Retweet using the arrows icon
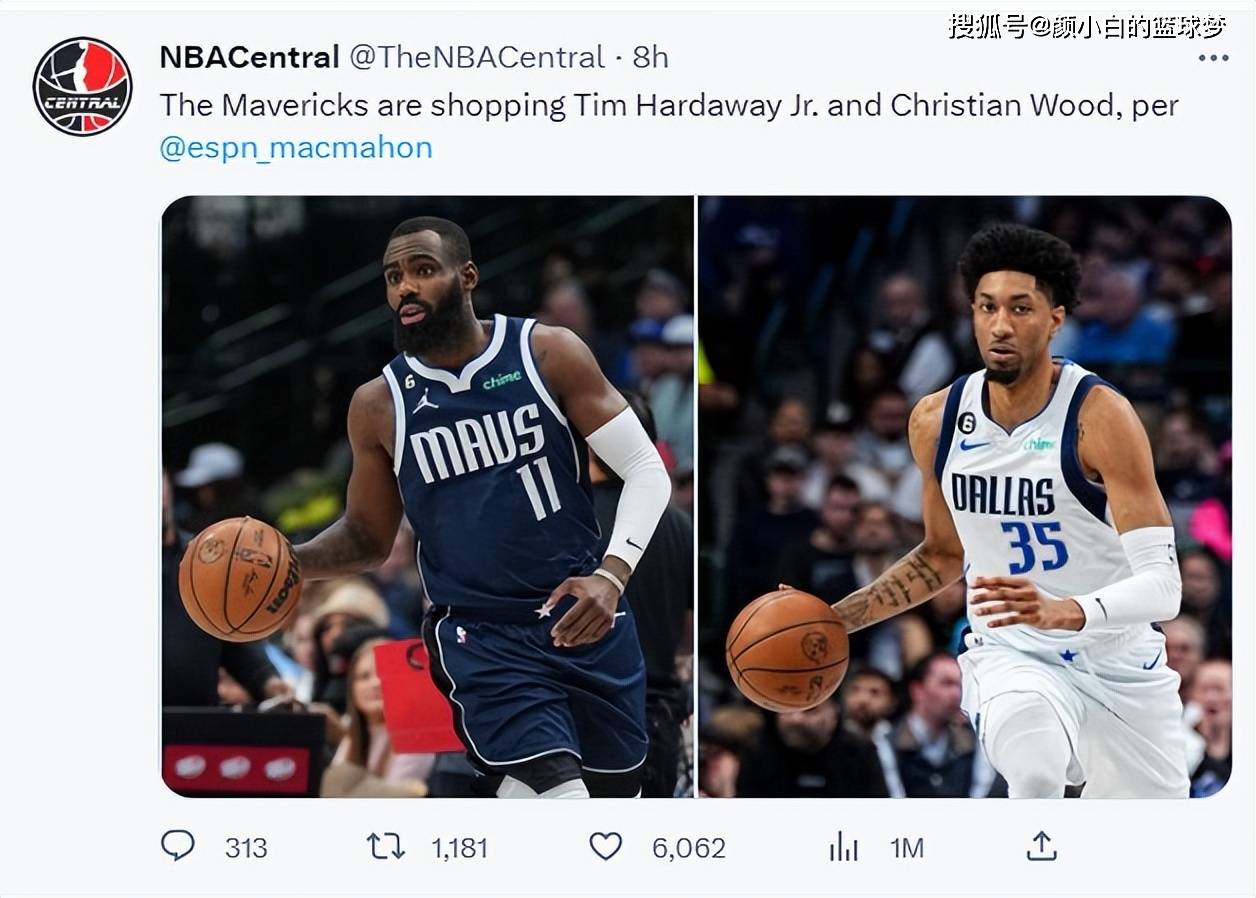Viewport: 1256px width, 898px height. coord(385,847)
